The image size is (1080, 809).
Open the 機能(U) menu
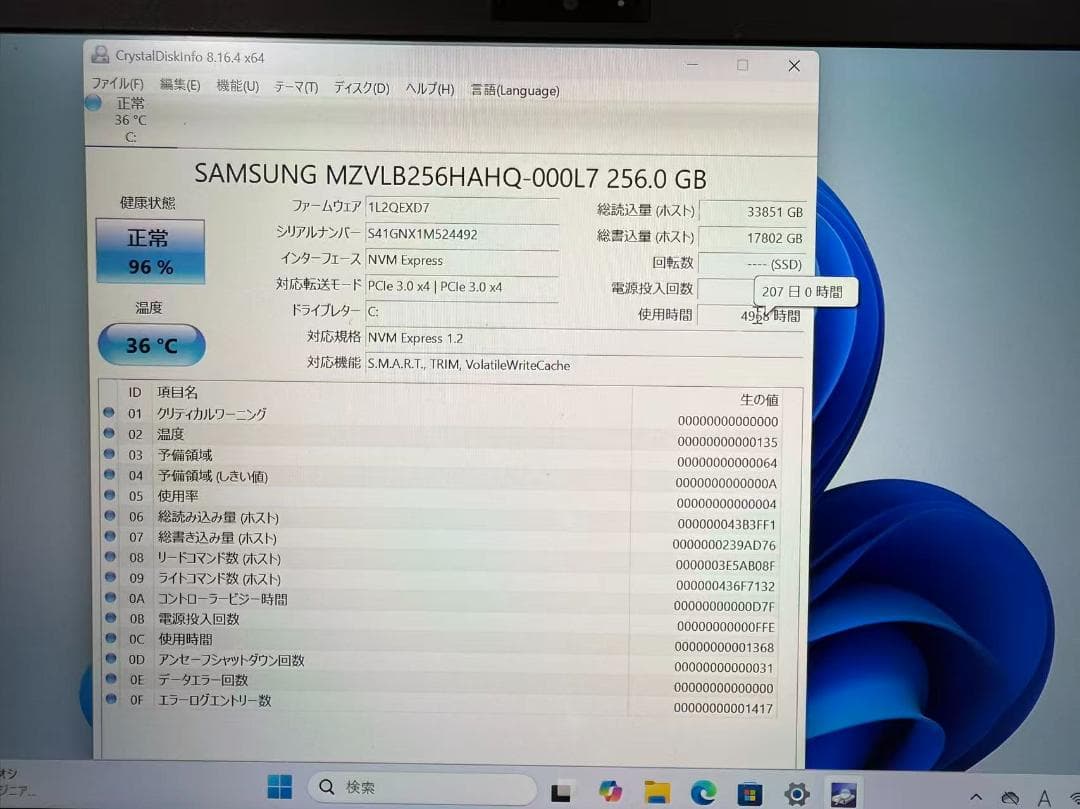[x=238, y=86]
